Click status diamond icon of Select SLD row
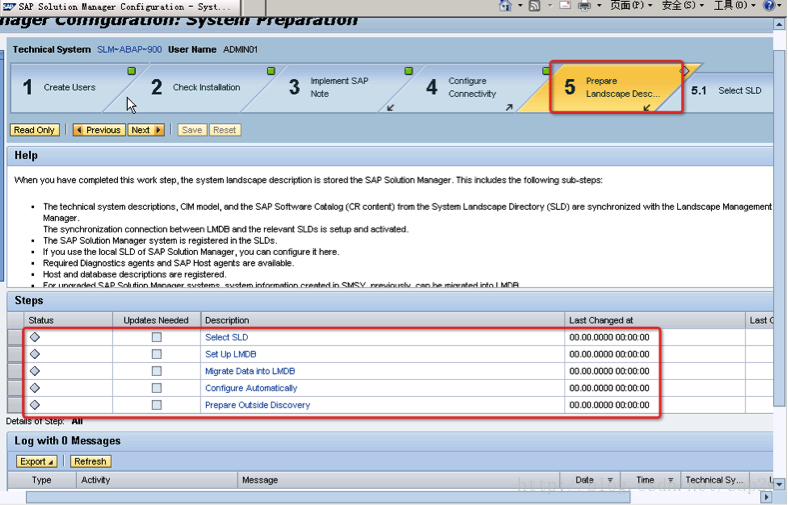 tap(35, 337)
